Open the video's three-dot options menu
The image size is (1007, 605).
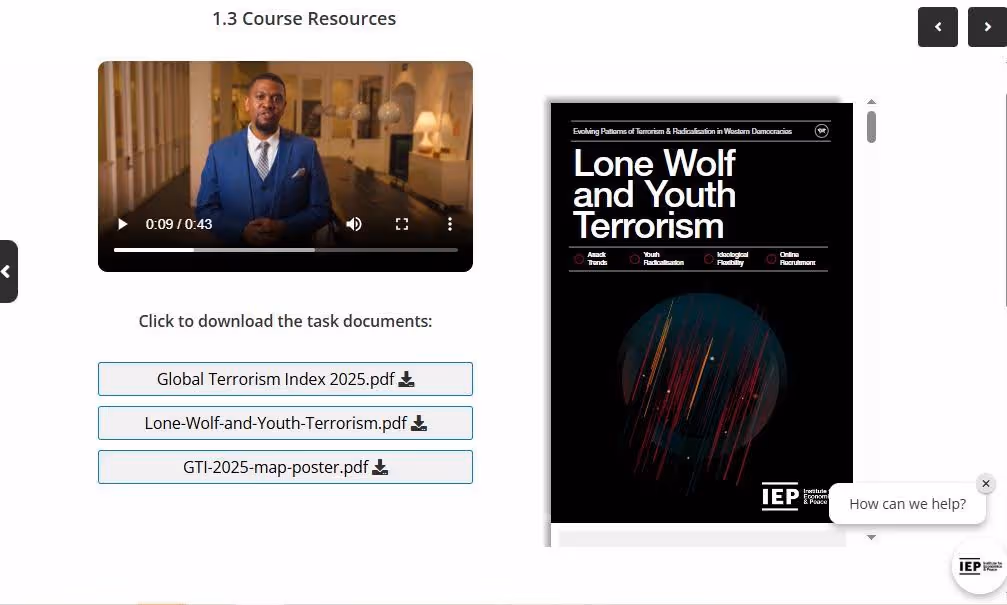tap(450, 224)
